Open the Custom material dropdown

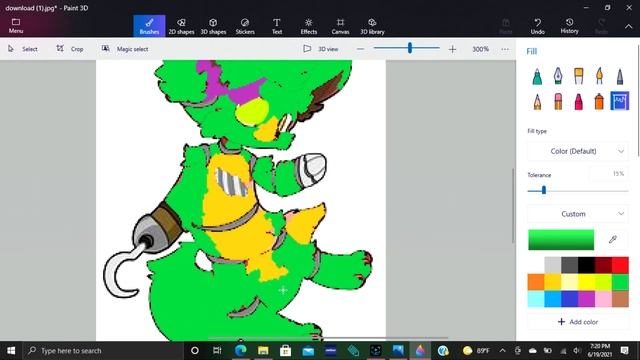pyautogui.click(x=578, y=214)
